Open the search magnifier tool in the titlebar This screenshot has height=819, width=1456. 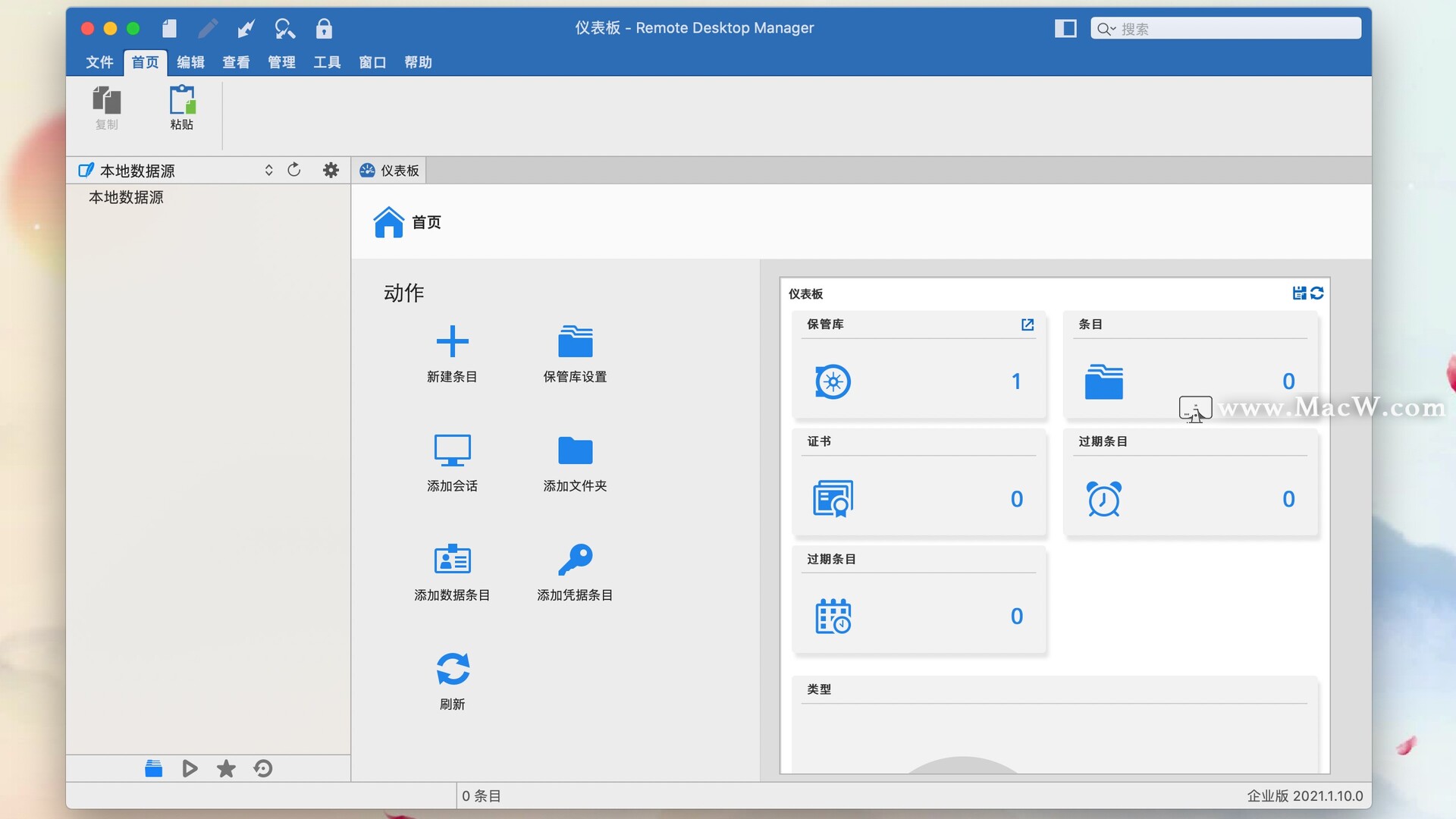(285, 28)
